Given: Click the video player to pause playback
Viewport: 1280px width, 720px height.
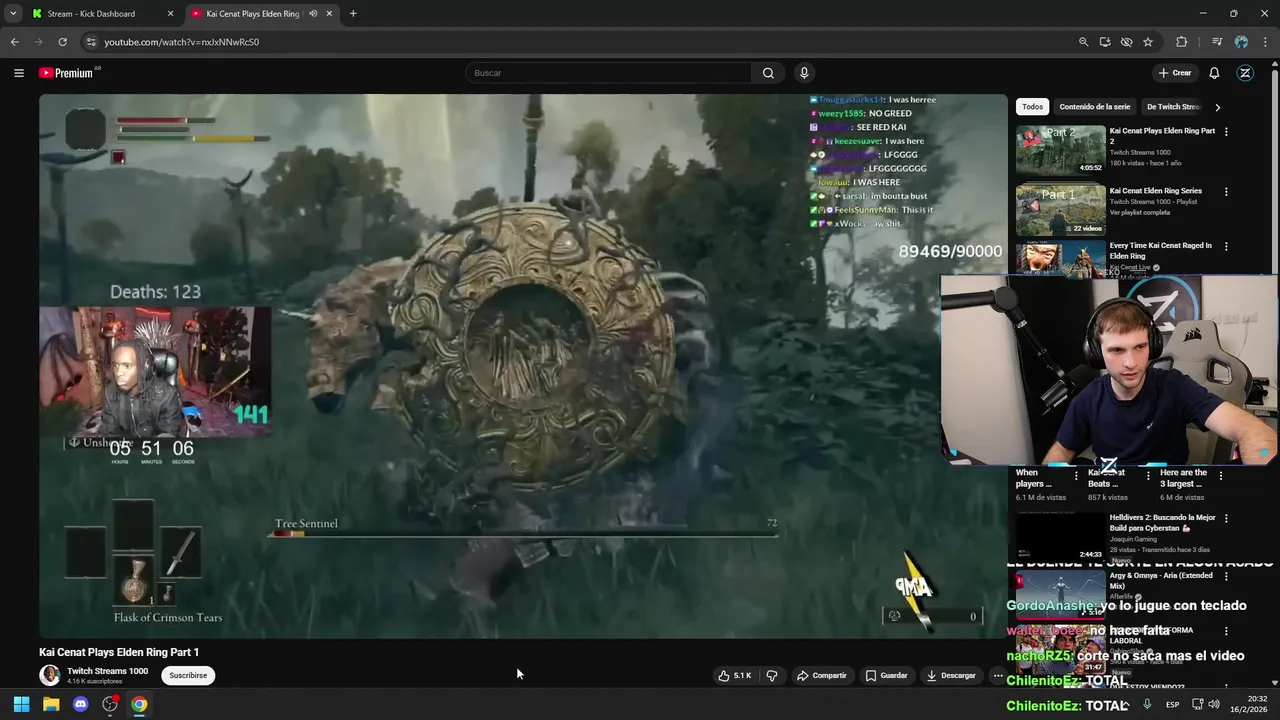Looking at the screenshot, I should tap(523, 366).
